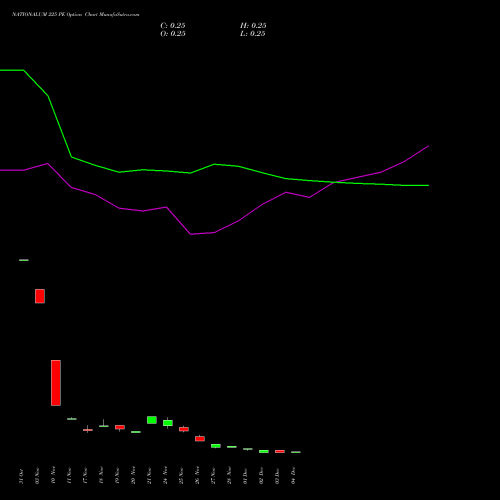Click the red candle above 26 Nov
The width and height of the screenshot is (500, 500).
point(200,439)
